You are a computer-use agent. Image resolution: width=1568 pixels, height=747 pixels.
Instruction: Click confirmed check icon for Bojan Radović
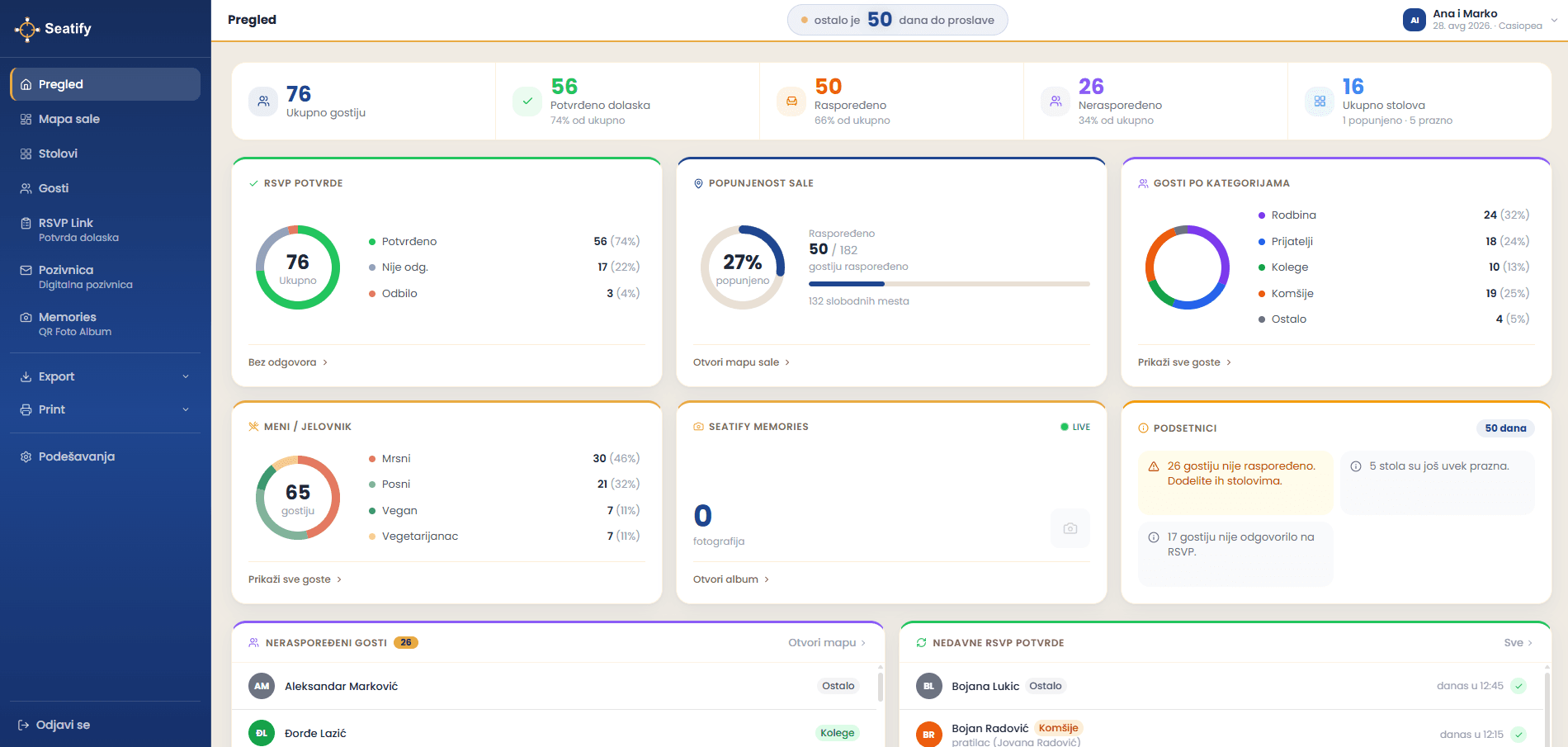1518,735
